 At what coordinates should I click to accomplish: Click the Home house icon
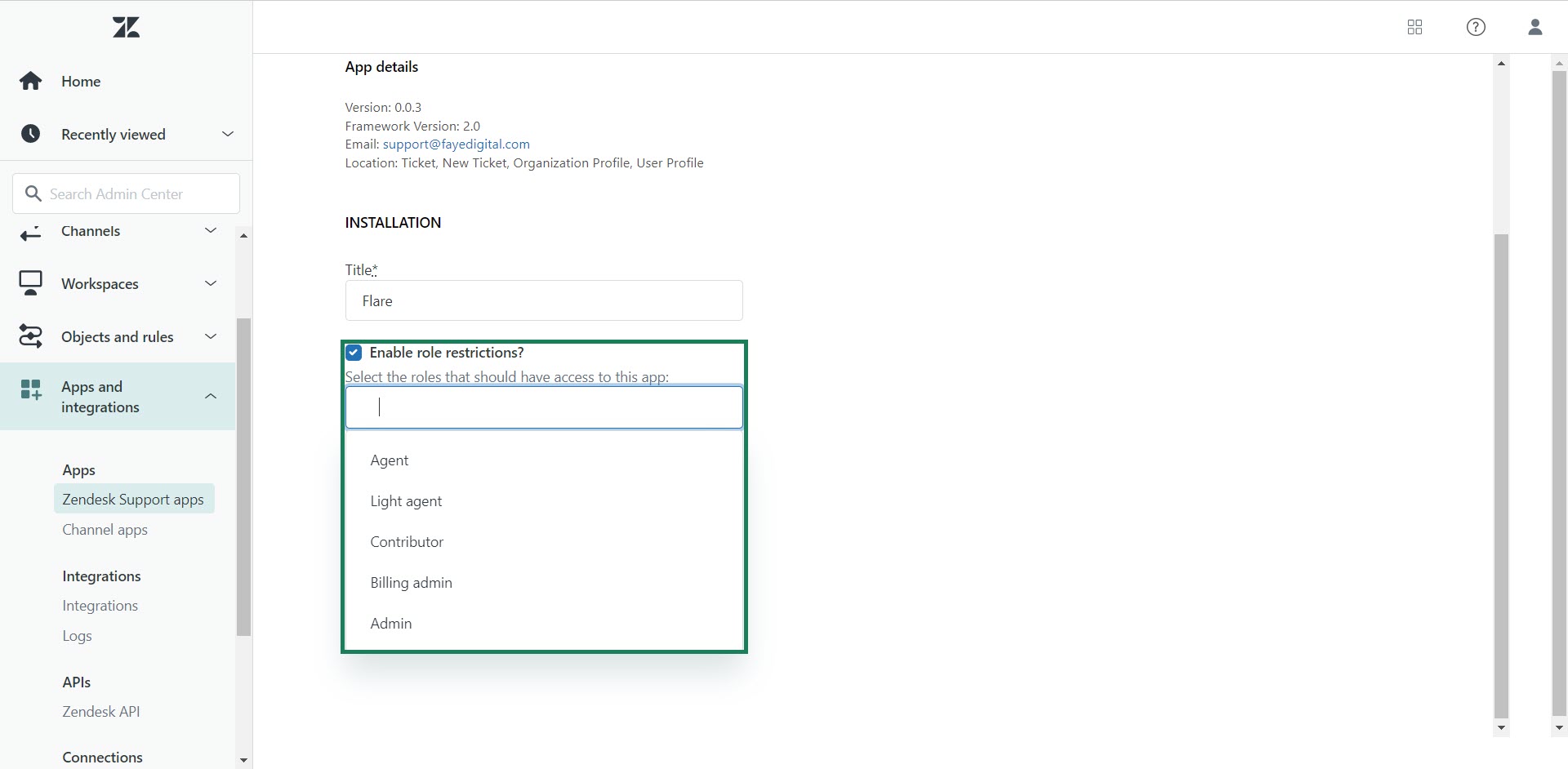[x=31, y=82]
